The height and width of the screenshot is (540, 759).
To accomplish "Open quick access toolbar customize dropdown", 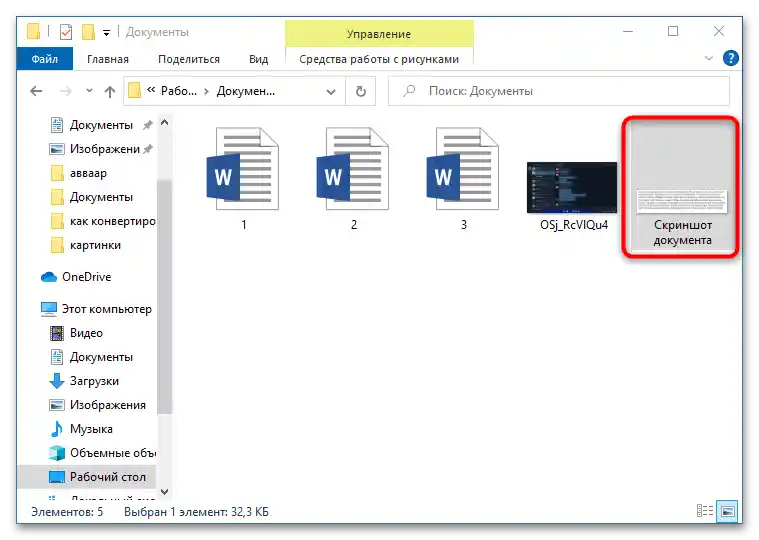I will 106,33.
